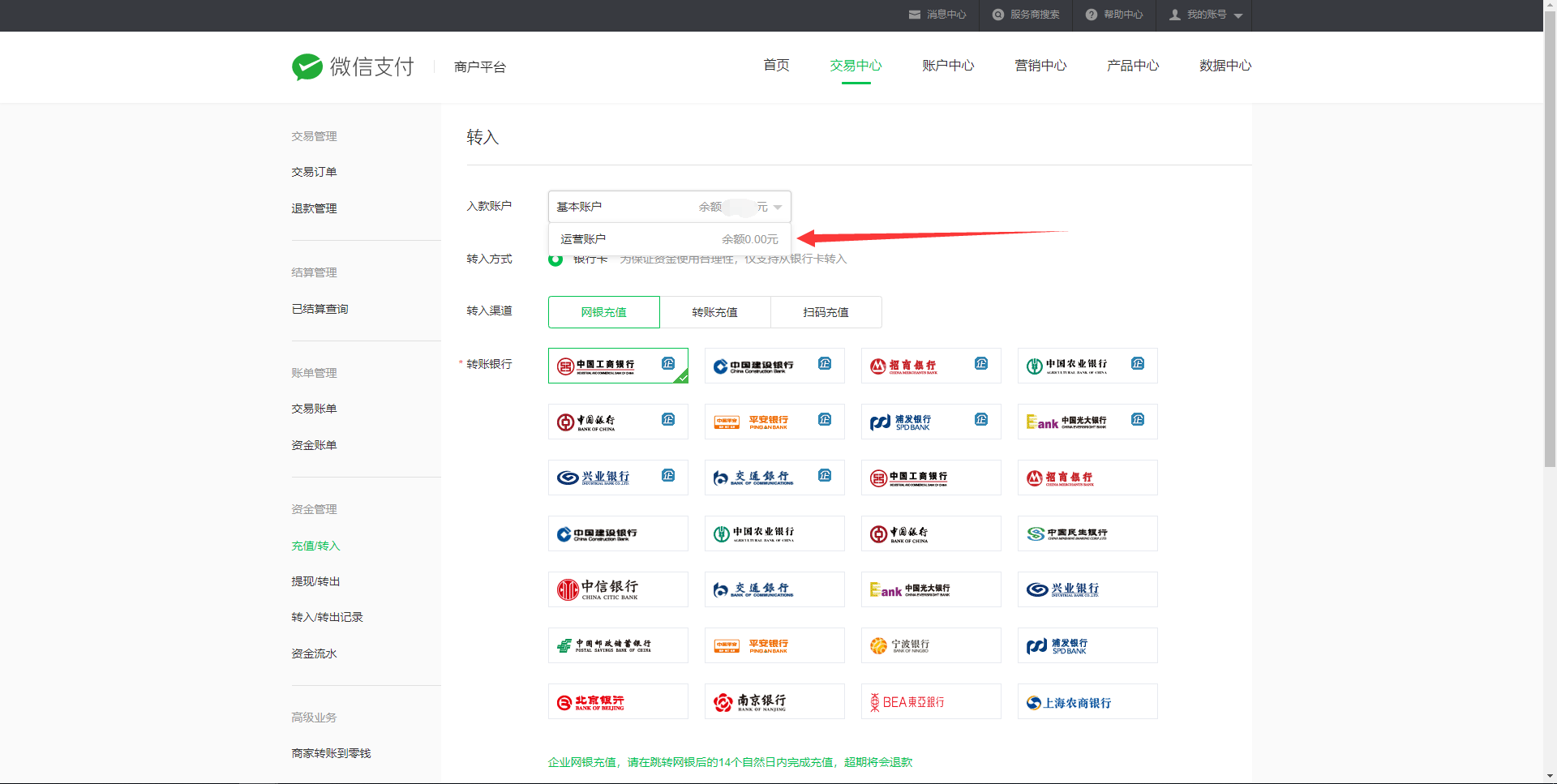Open 交易账单 in sidebar
The width and height of the screenshot is (1557, 784).
(x=314, y=409)
